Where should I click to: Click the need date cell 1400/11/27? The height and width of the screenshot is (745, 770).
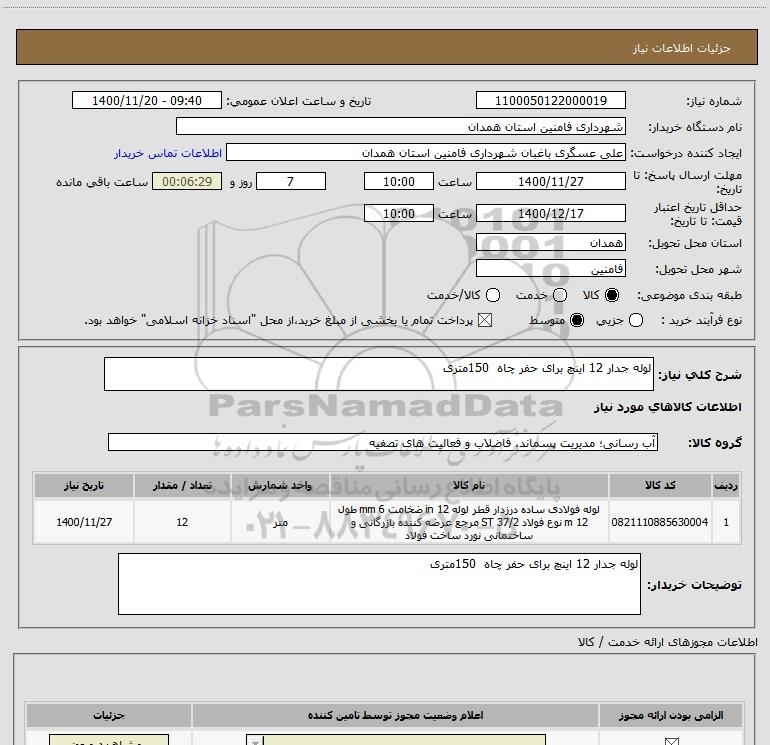click(83, 522)
